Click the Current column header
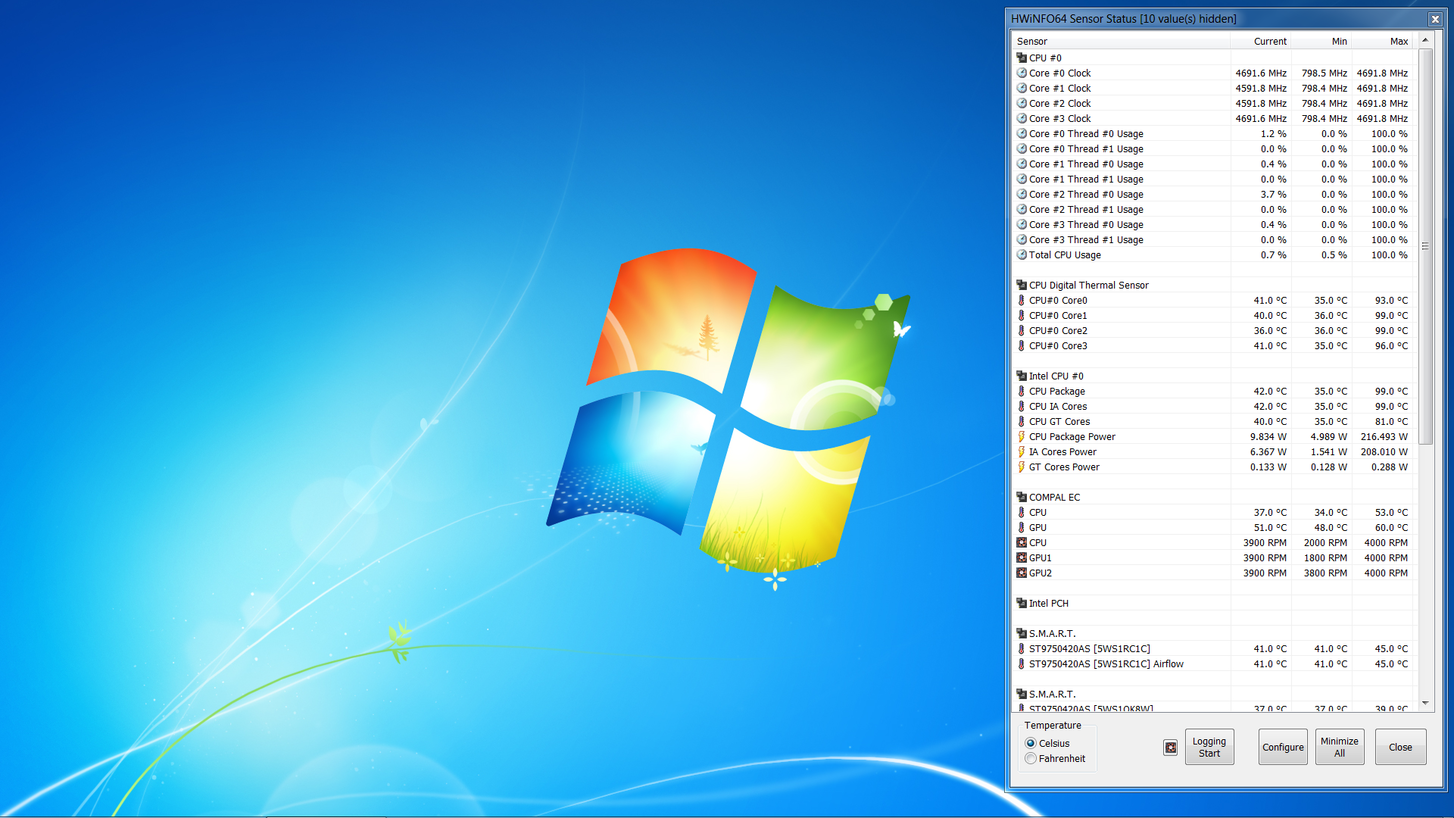Viewport: 1454px width, 818px height. 1270,41
